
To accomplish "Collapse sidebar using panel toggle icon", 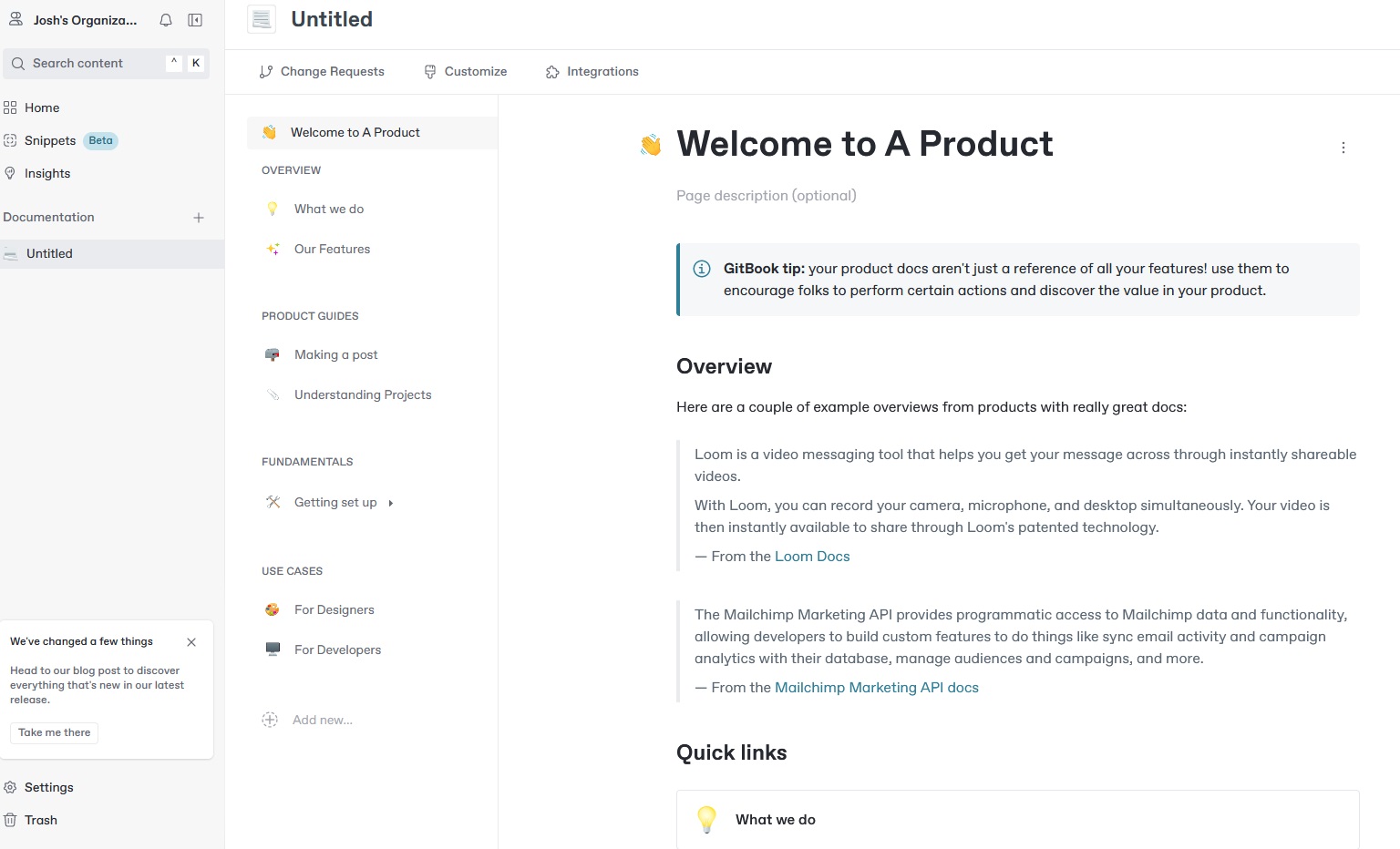I will pyautogui.click(x=195, y=20).
